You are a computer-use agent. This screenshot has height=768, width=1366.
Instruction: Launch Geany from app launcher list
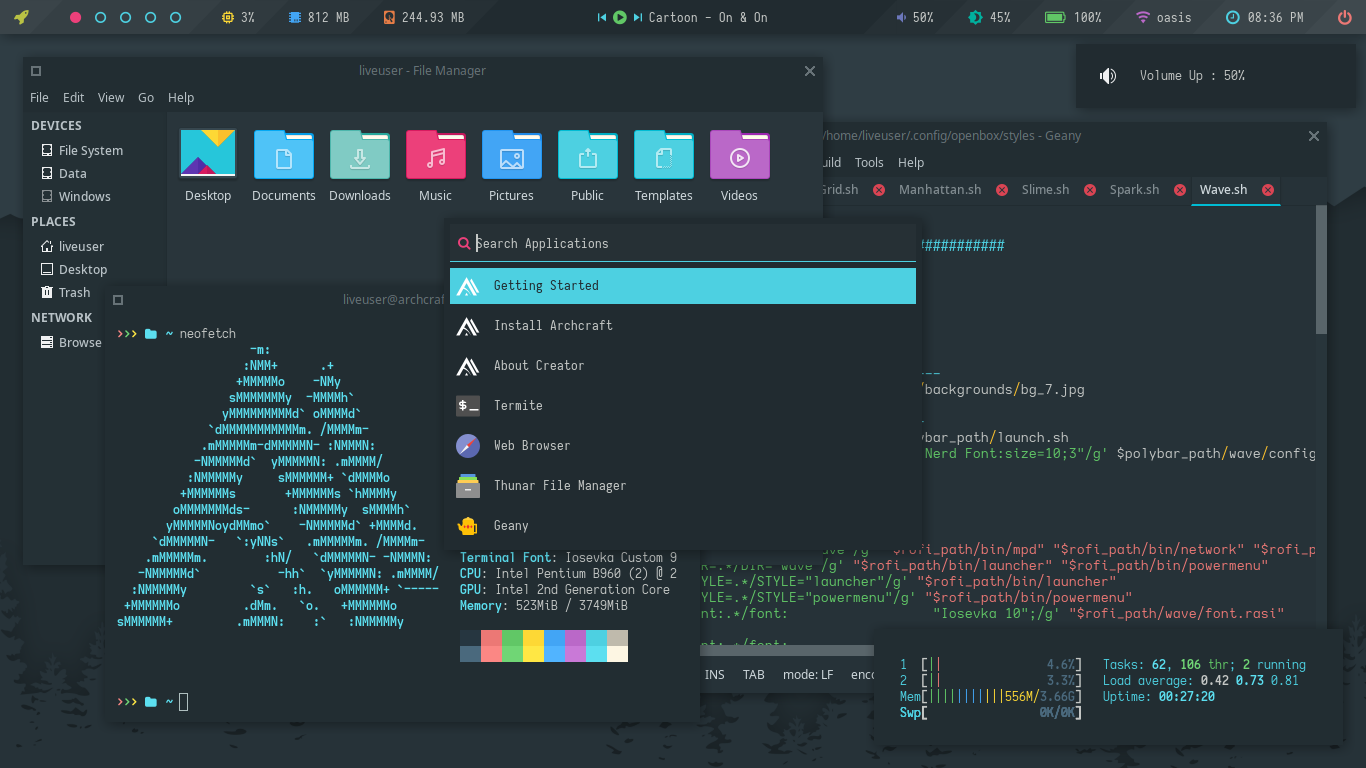pos(683,526)
